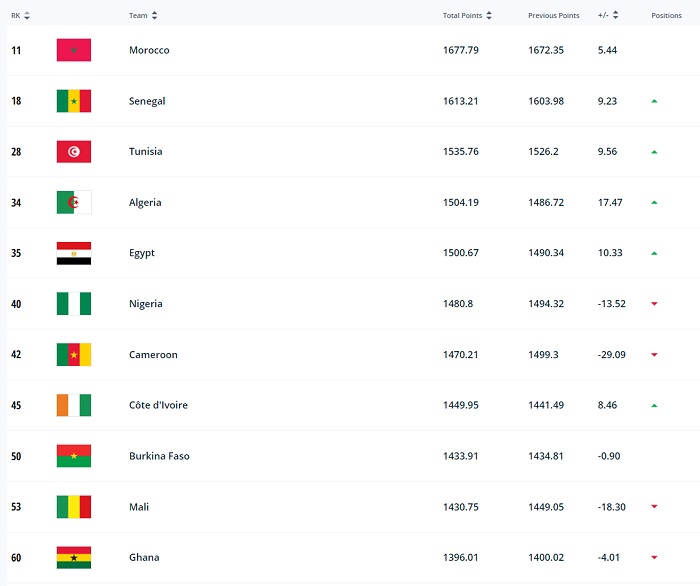The image size is (700, 586).
Task: Sort by +/- change column
Action: tap(608, 15)
